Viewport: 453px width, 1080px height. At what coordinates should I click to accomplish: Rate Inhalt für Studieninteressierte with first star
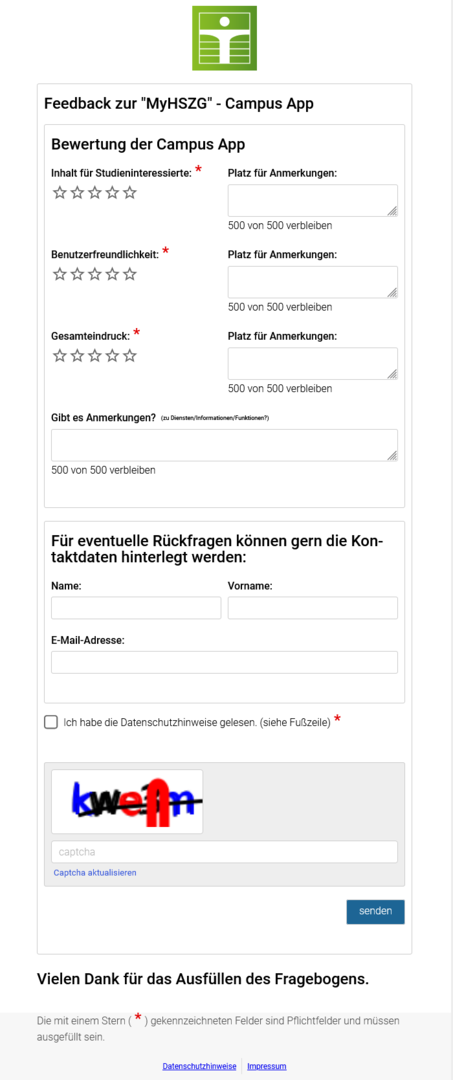click(x=60, y=193)
